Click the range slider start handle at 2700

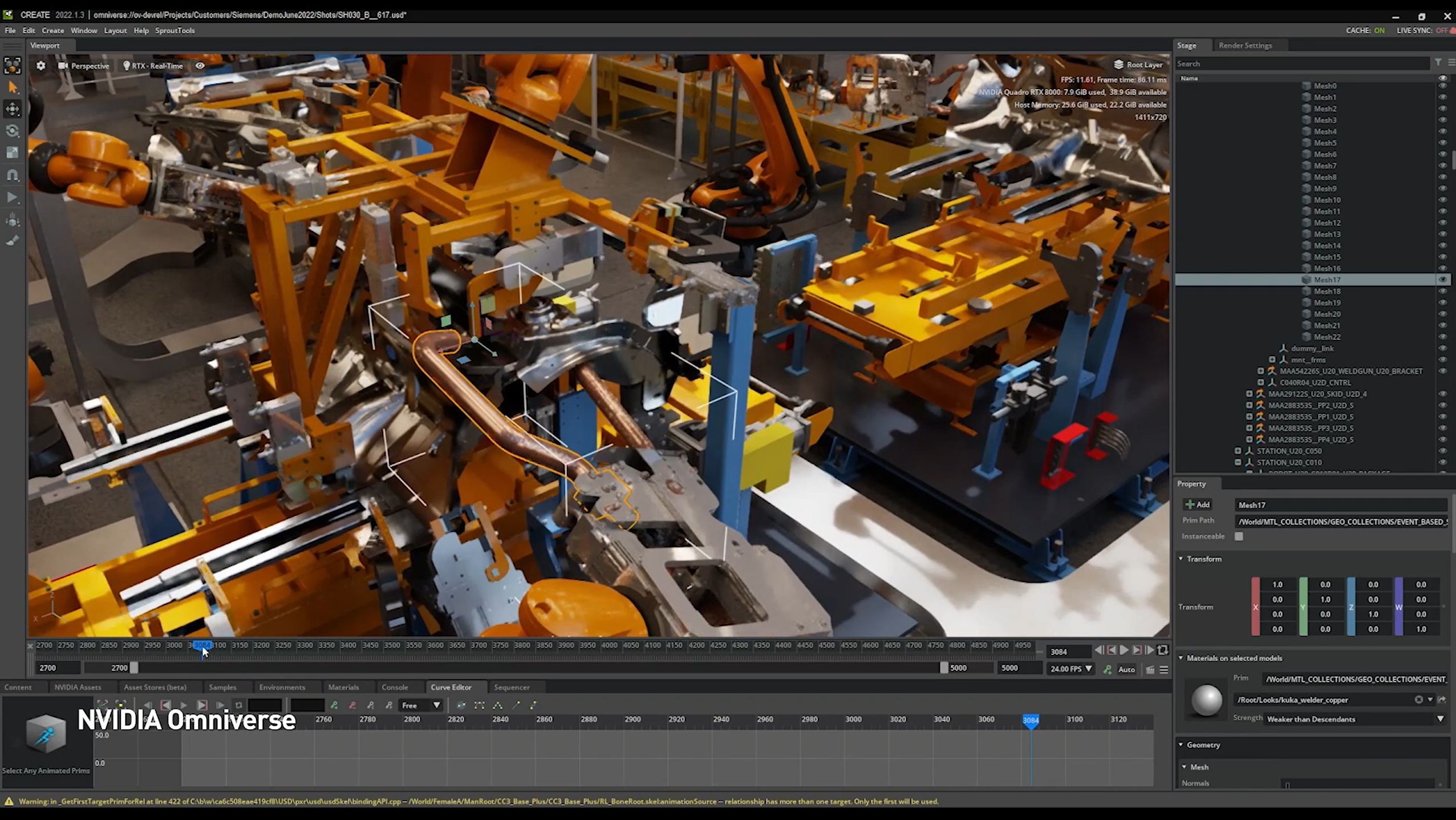point(133,668)
